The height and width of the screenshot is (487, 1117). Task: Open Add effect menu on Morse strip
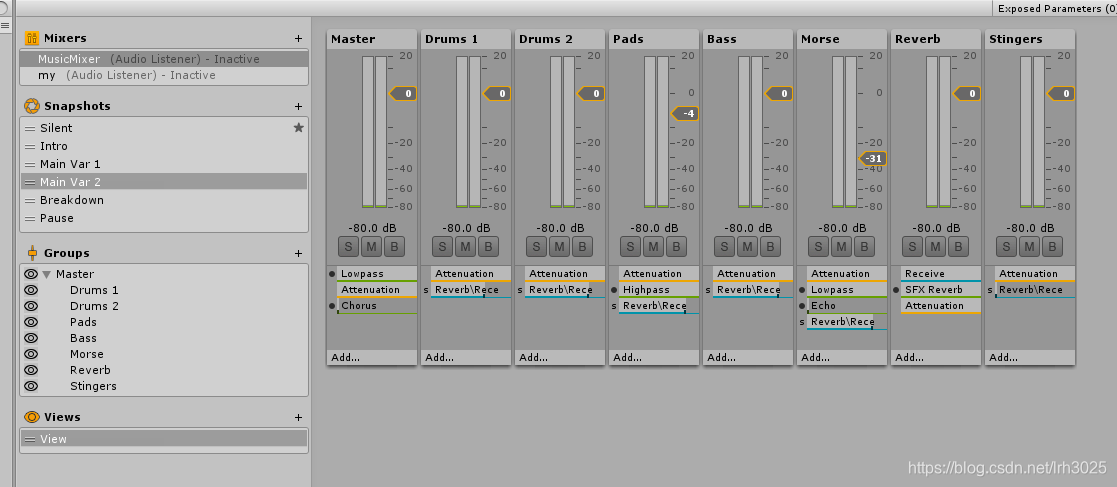pos(842,357)
